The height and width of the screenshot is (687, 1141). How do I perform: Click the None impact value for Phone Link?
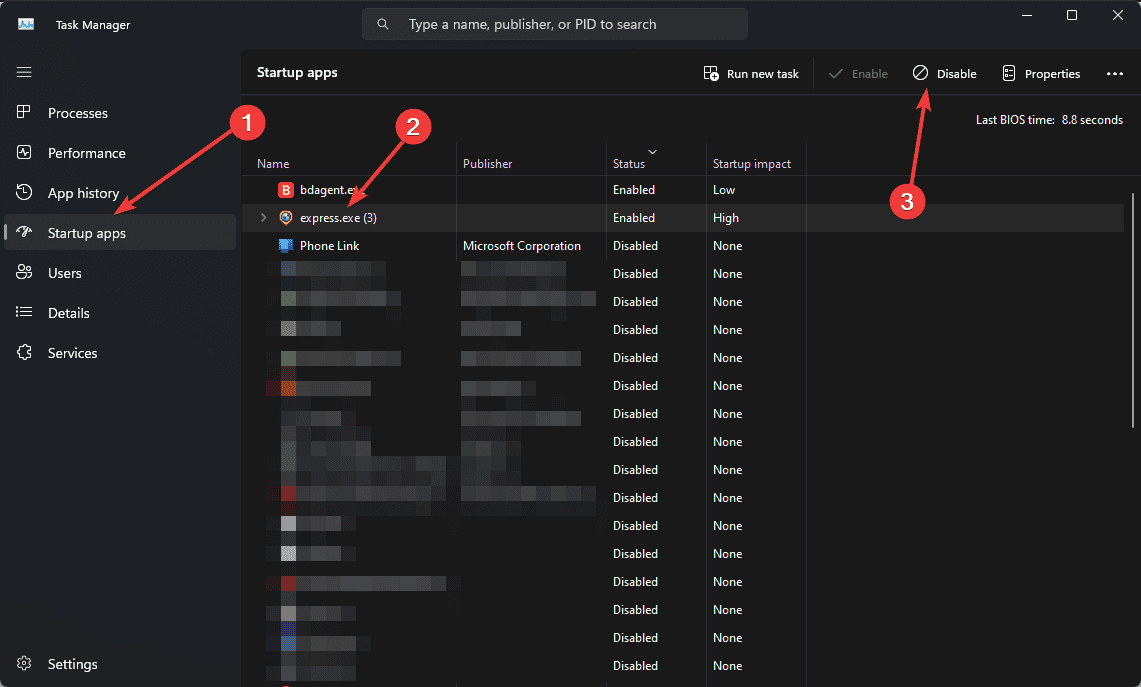pos(728,246)
